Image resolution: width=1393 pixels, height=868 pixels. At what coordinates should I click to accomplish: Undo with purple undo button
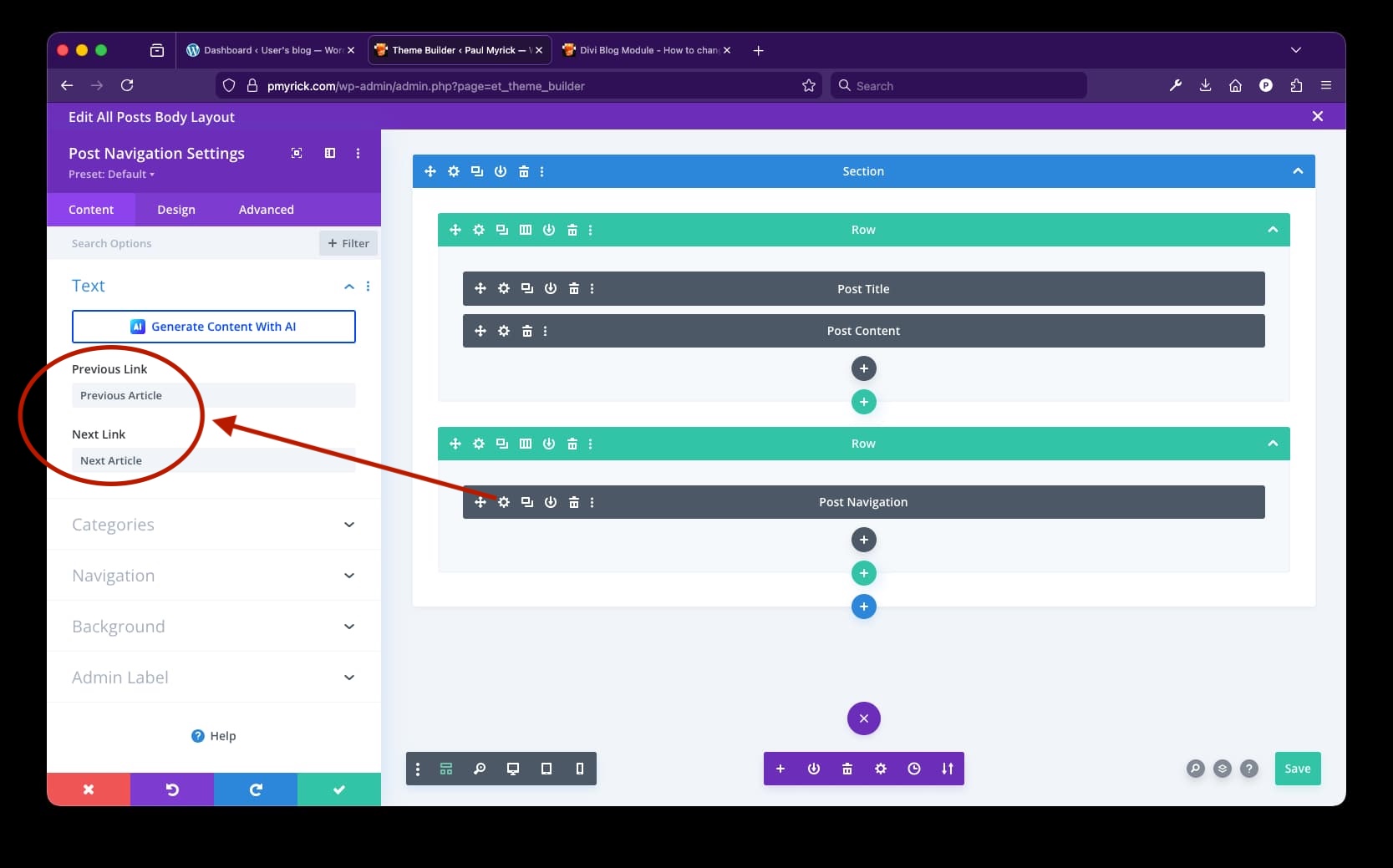tap(172, 789)
